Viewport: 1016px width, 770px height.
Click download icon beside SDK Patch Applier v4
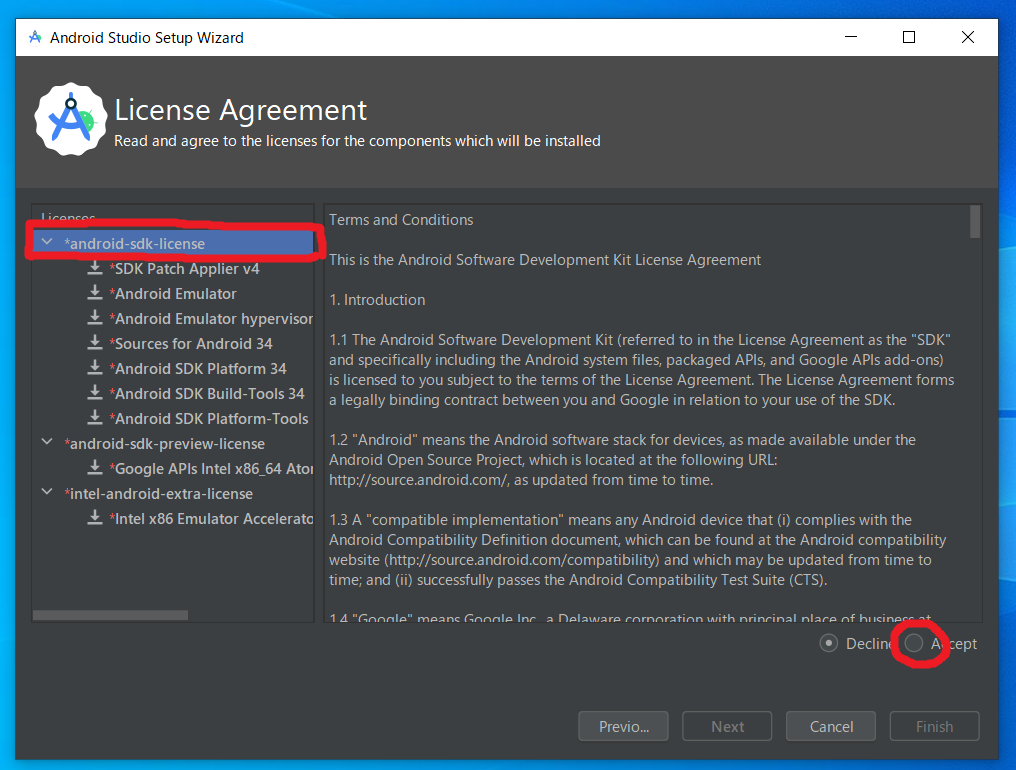95,268
